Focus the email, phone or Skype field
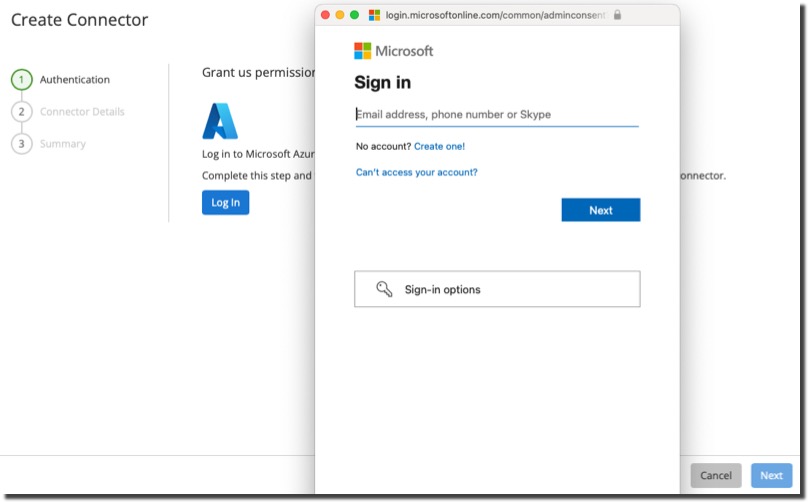The height and width of the screenshot is (502, 808). pos(496,115)
